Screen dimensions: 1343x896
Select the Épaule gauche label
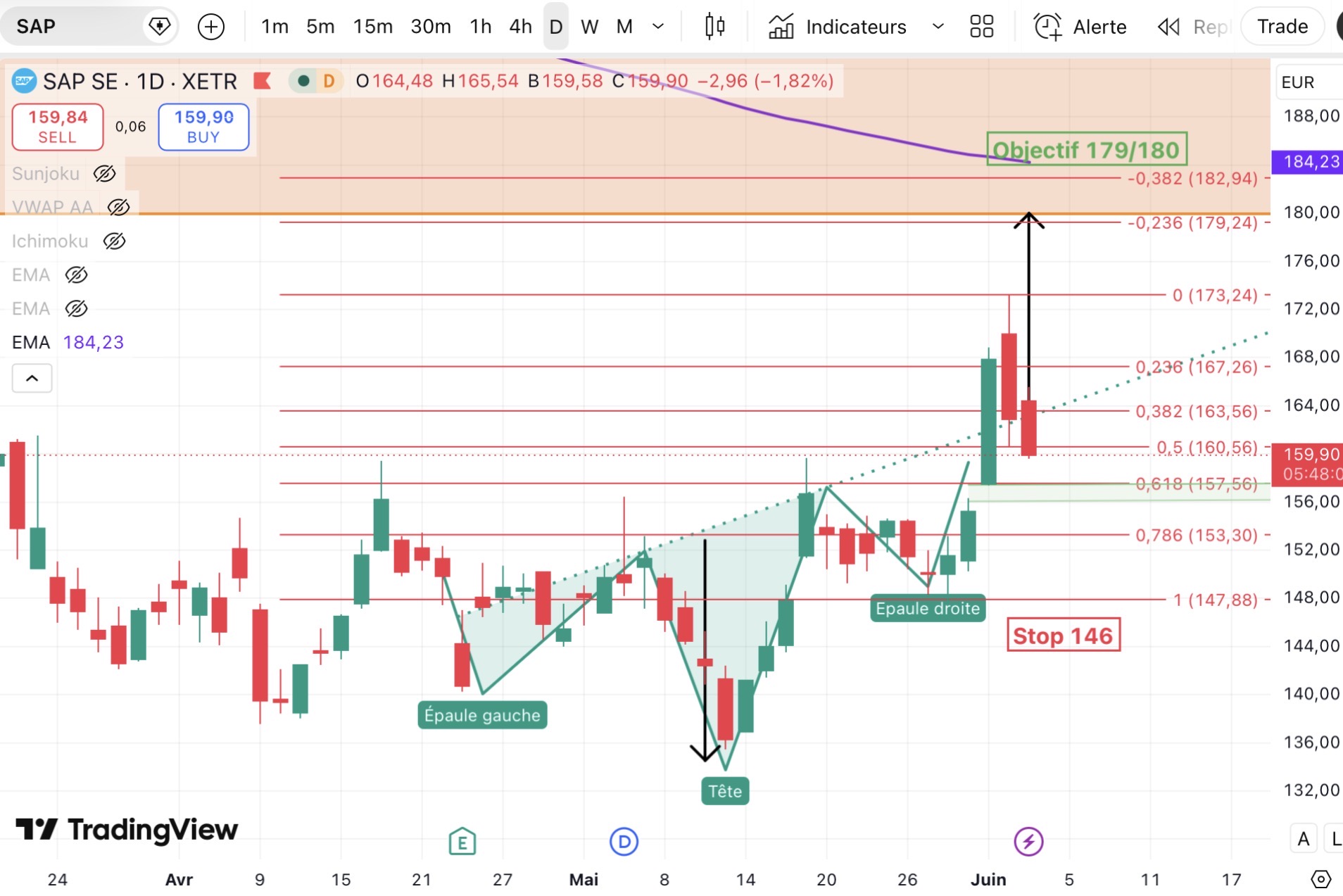(x=482, y=715)
